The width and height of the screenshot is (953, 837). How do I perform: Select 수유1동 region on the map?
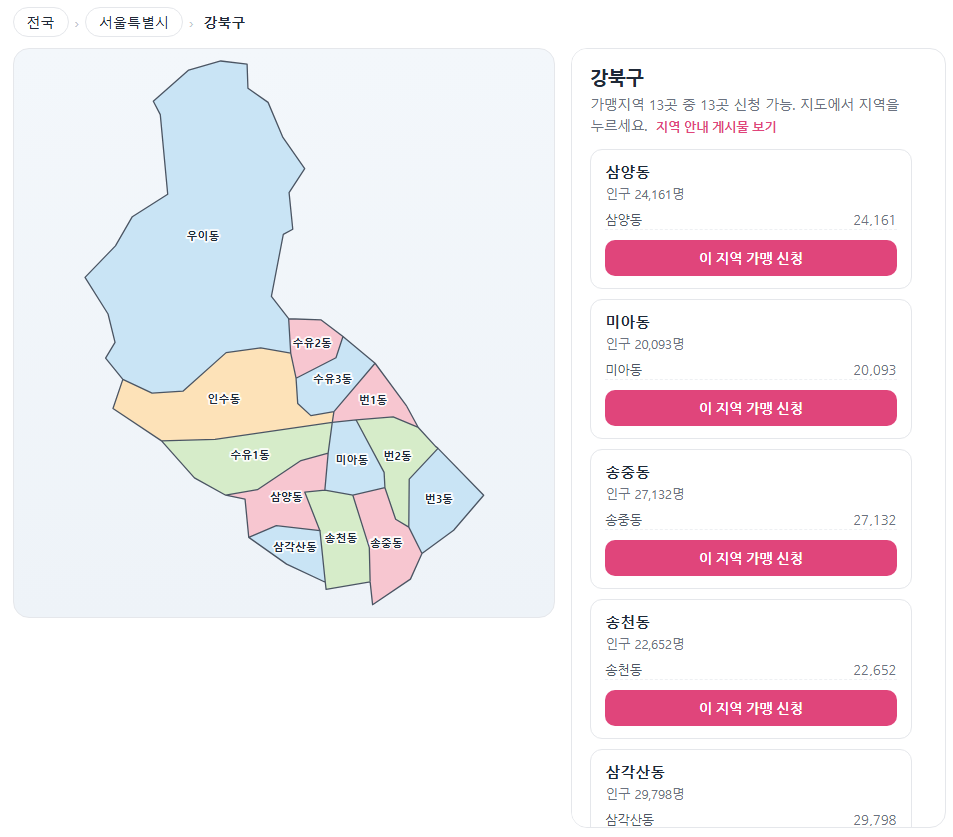point(249,455)
